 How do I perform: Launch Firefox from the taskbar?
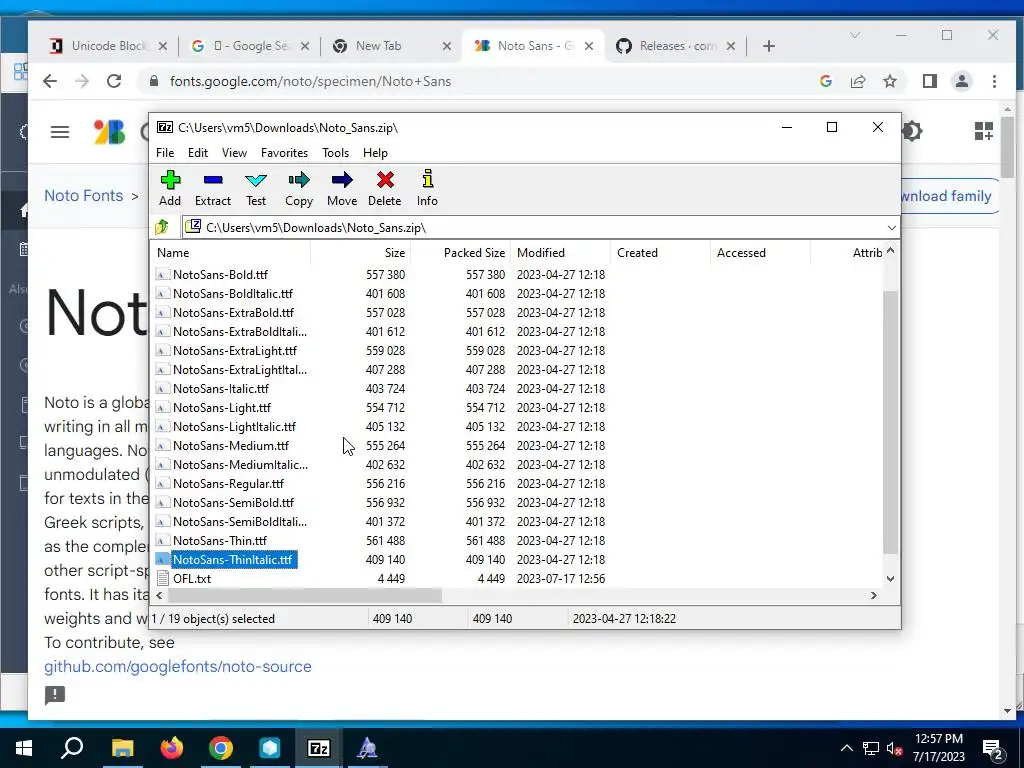click(172, 748)
